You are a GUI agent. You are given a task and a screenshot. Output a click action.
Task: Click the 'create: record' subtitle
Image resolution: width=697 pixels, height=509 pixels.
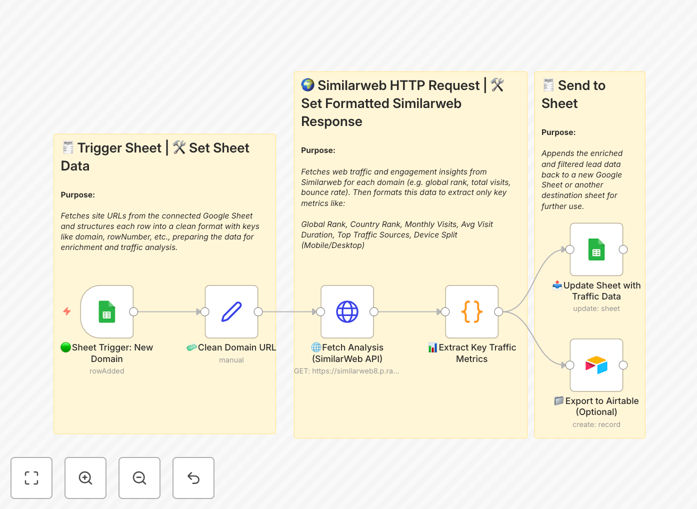[x=596, y=425]
